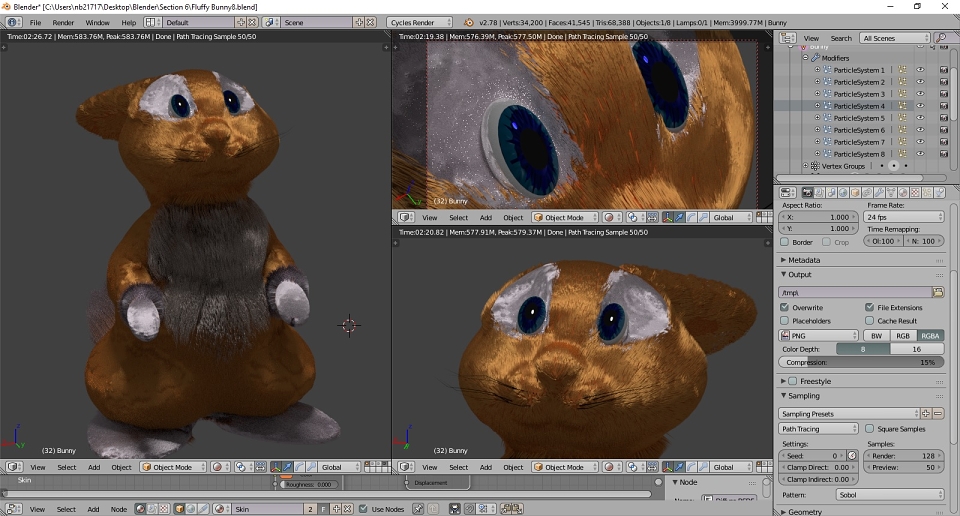
Task: Open the Sampling Presets dropdown
Action: tap(849, 414)
